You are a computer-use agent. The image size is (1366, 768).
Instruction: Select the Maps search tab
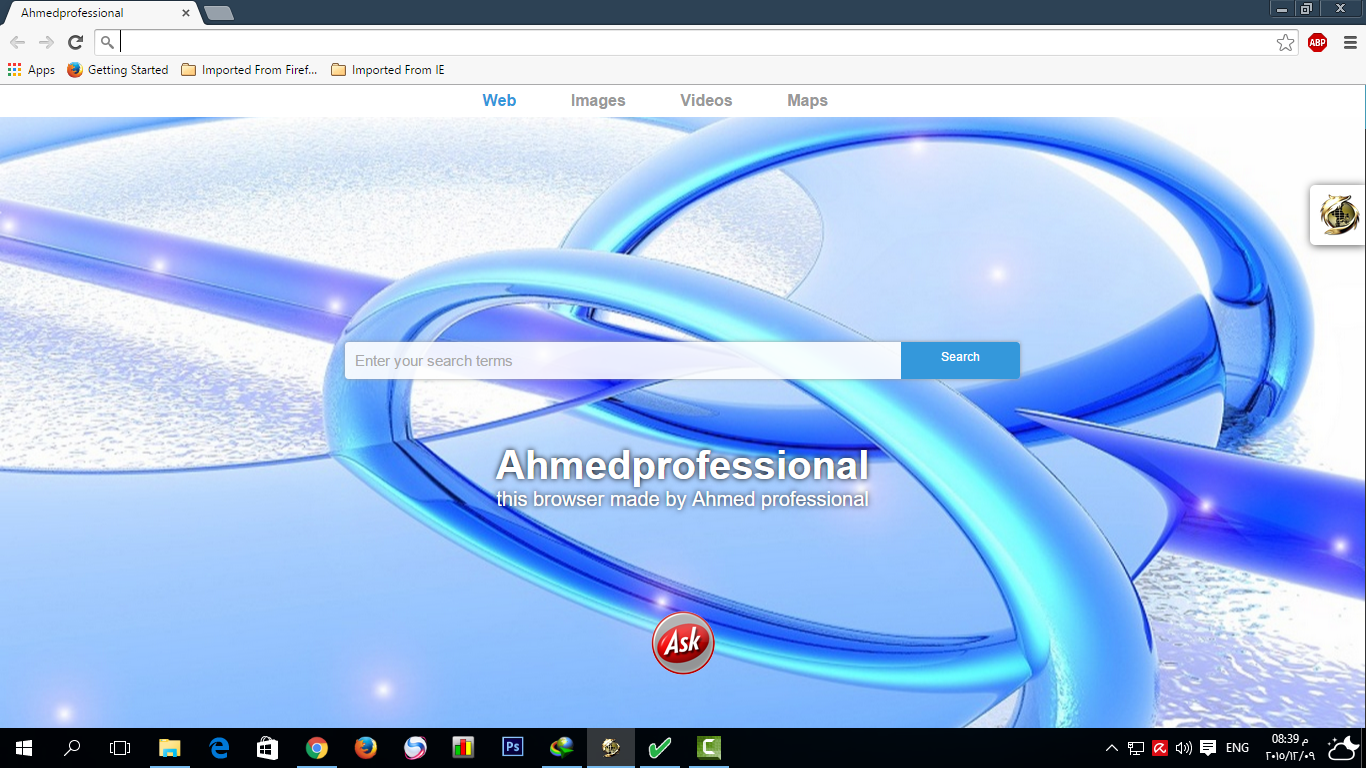click(807, 100)
